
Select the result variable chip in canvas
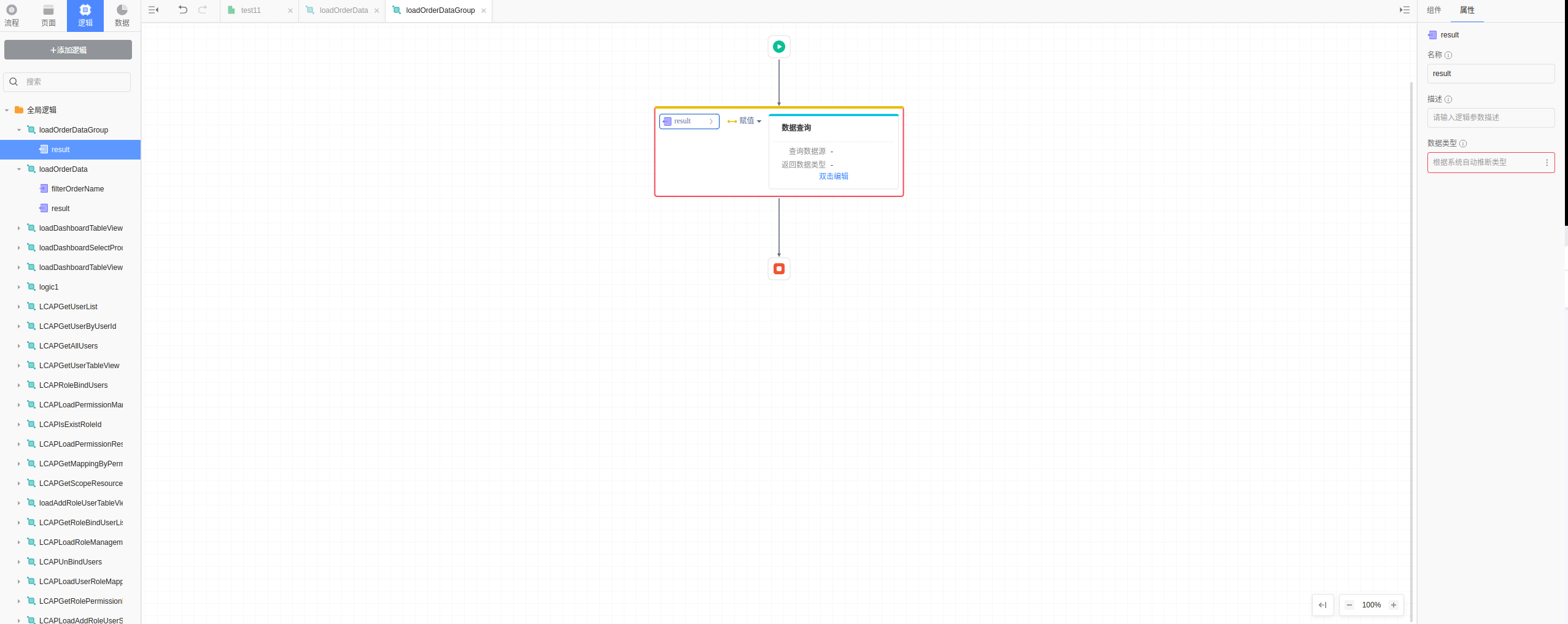689,121
